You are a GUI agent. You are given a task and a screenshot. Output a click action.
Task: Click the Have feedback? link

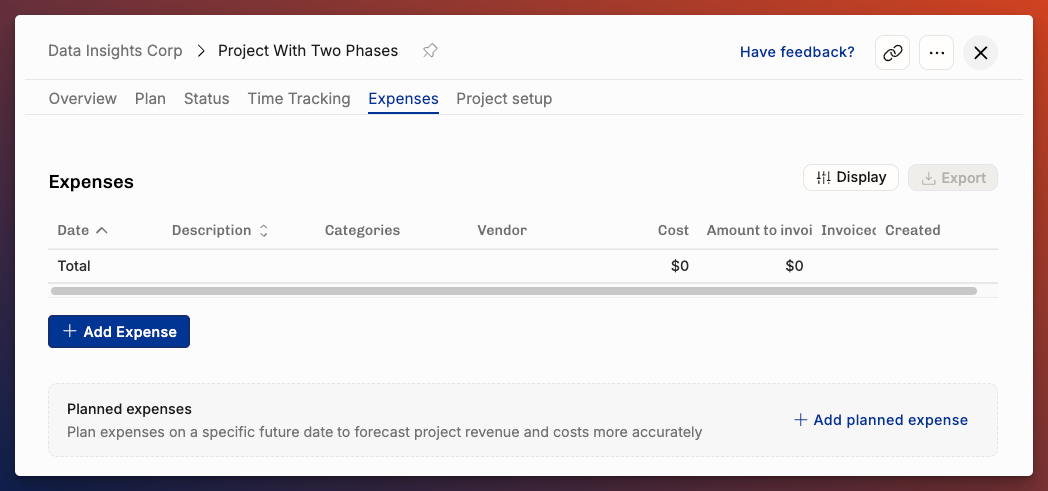pyautogui.click(x=797, y=52)
